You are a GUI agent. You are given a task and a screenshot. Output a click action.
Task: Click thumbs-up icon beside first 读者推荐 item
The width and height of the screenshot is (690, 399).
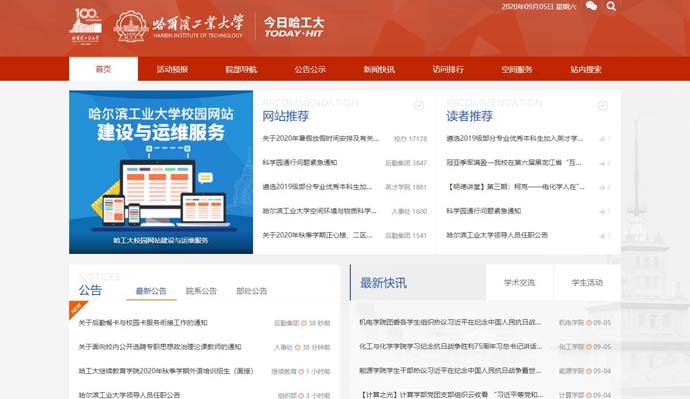(x=602, y=139)
